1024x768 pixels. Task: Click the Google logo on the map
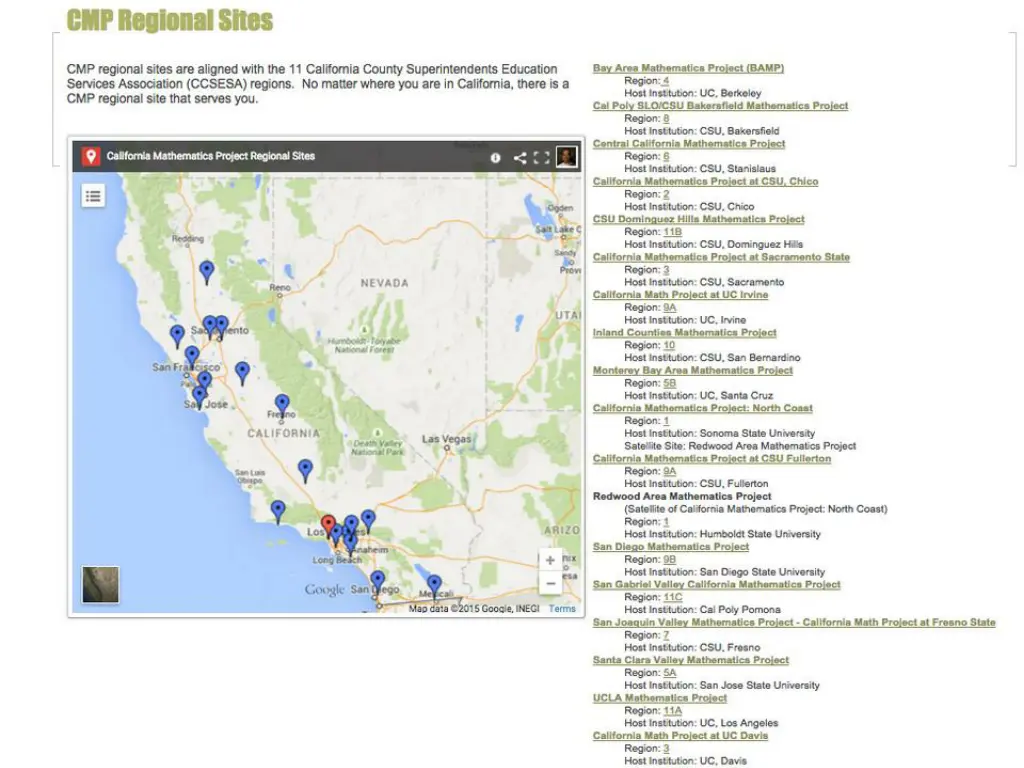tap(325, 590)
